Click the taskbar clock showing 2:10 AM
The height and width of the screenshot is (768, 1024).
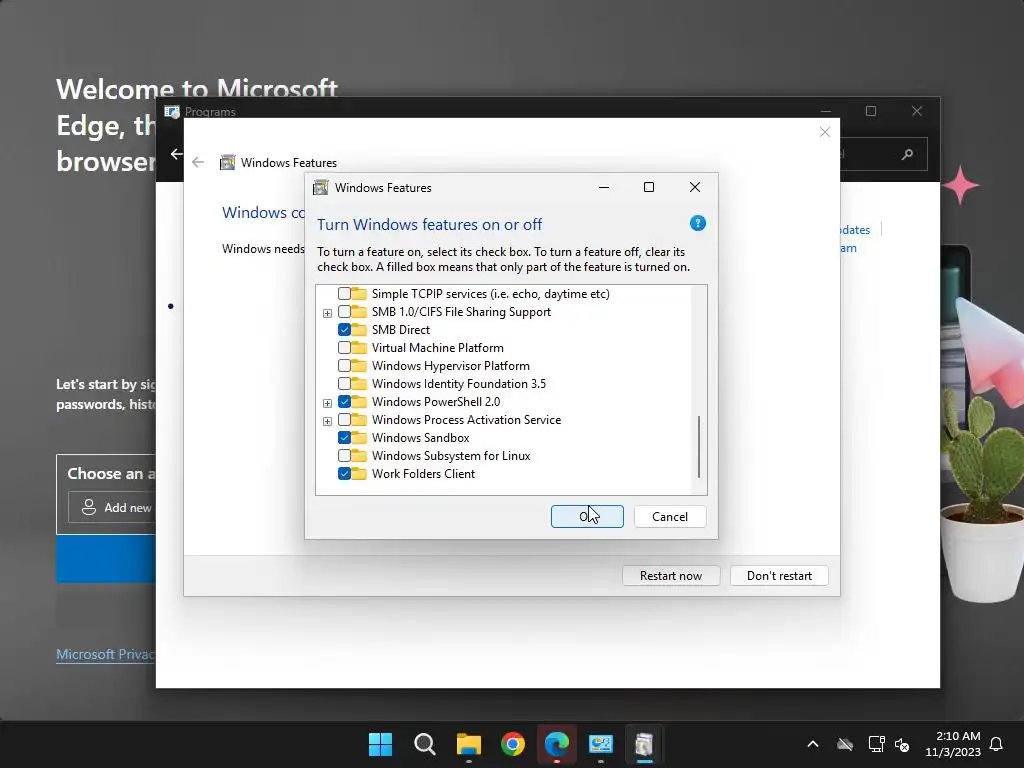click(953, 744)
